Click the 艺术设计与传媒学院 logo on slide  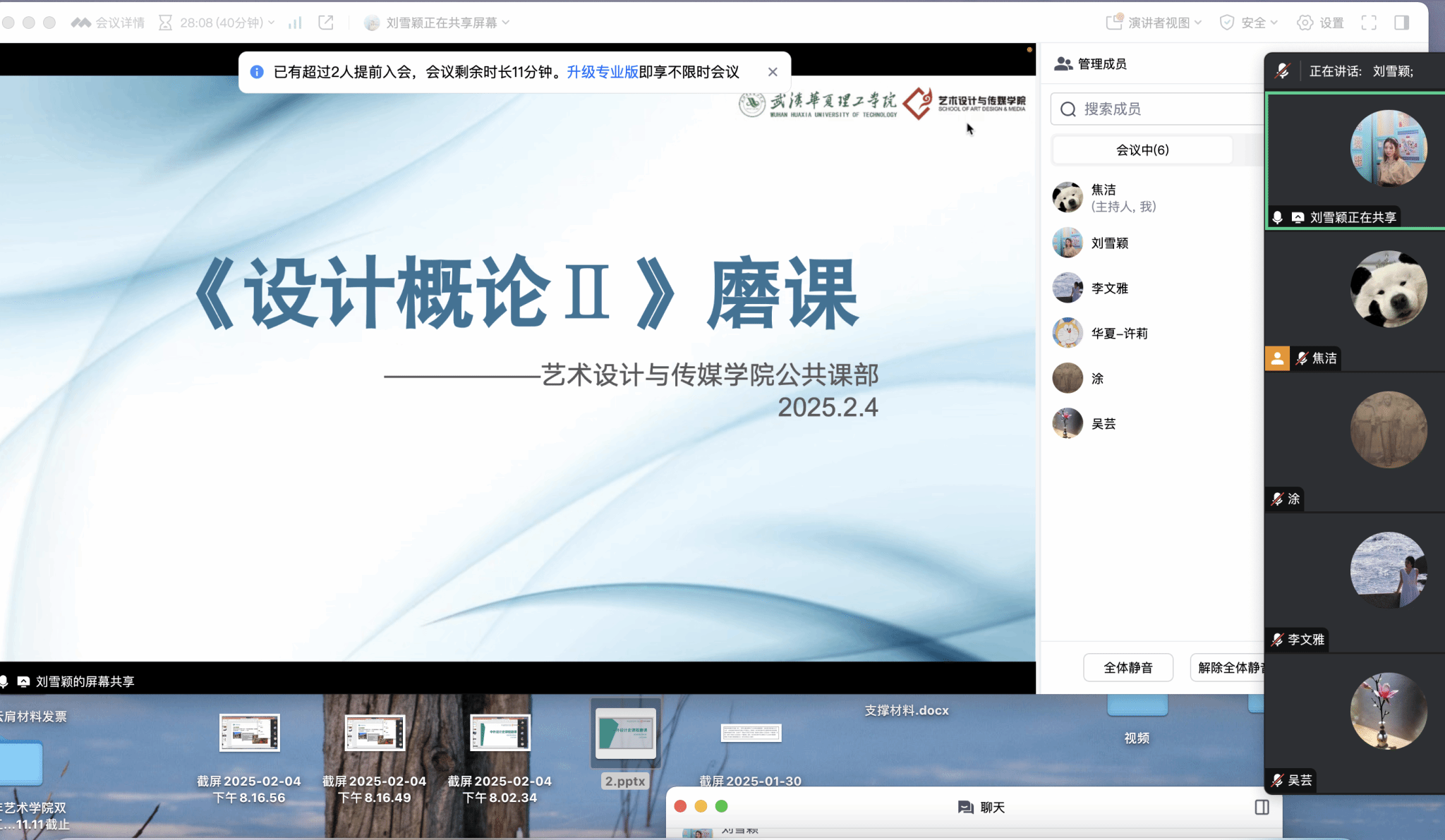(965, 104)
